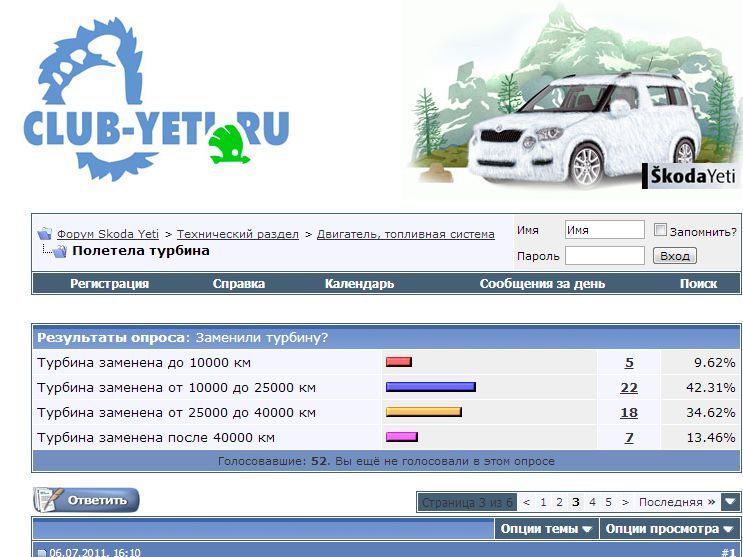Click vote count 5 for до 10000 км
The height and width of the screenshot is (557, 743).
point(629,363)
